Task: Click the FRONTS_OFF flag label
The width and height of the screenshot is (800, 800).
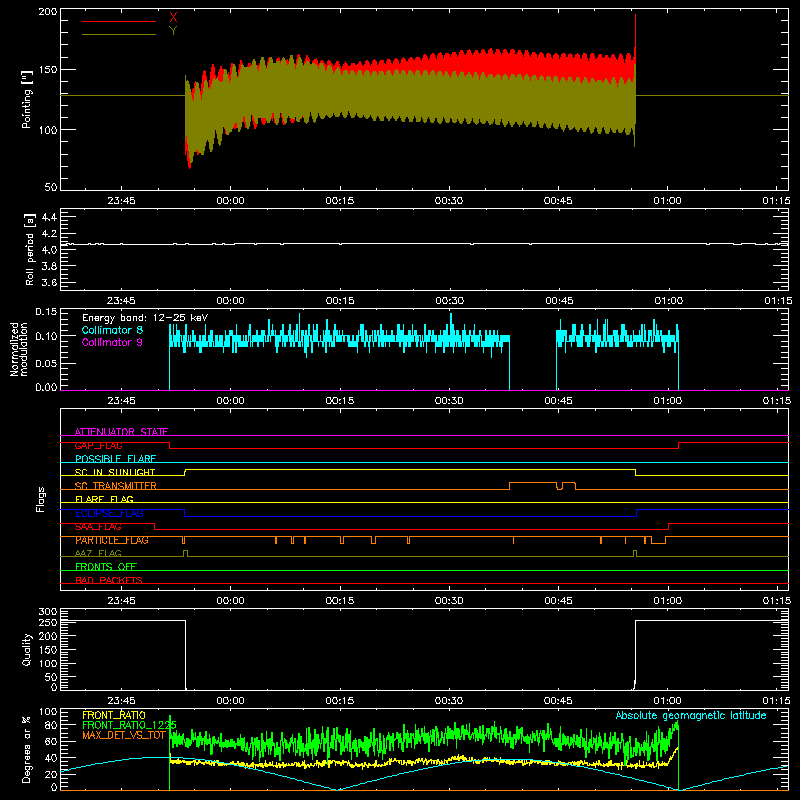Action: 106,567
